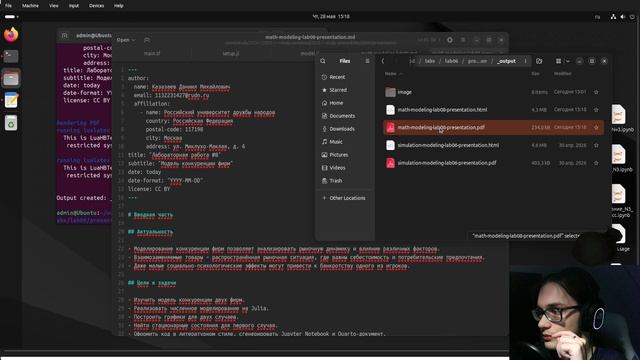Screen dimensions: 640x360
Task: Navigate to labs in path bar
Action: pyautogui.click(x=430, y=61)
